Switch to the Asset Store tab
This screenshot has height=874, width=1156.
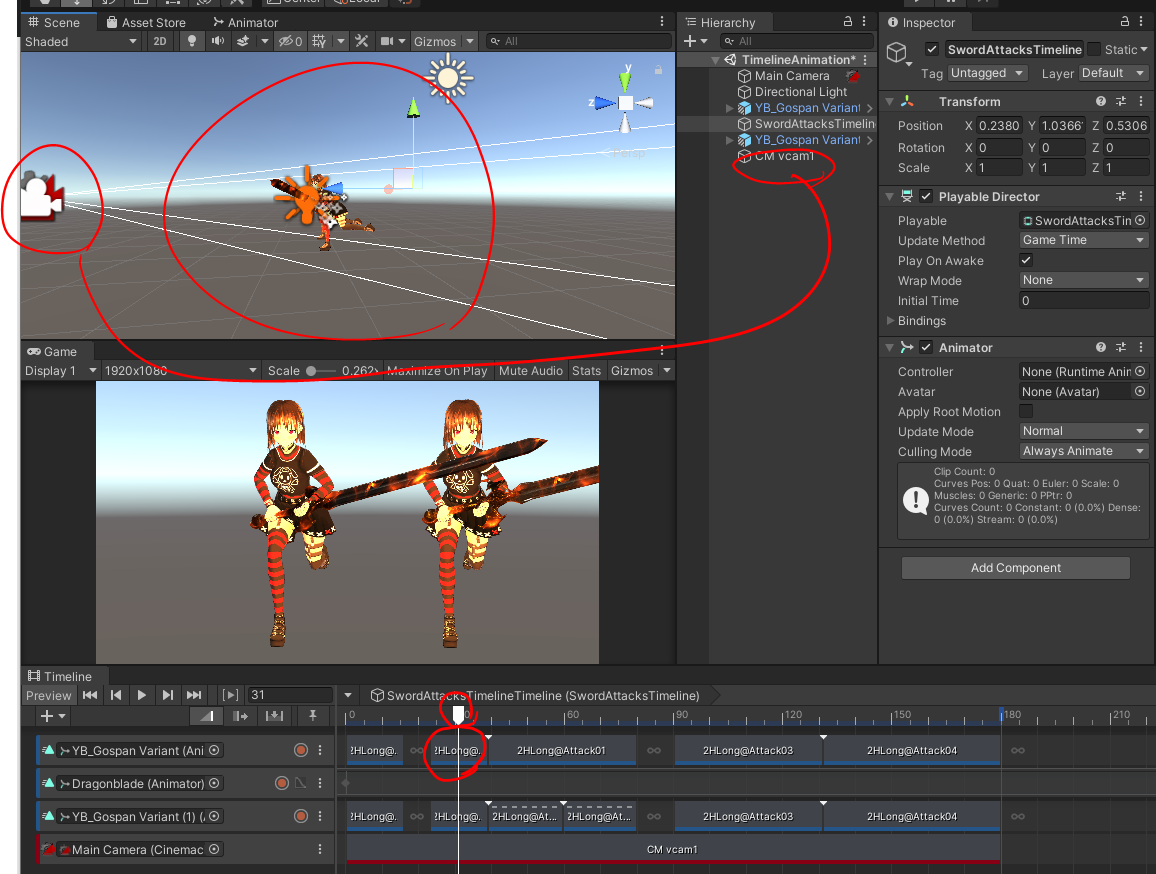click(146, 22)
